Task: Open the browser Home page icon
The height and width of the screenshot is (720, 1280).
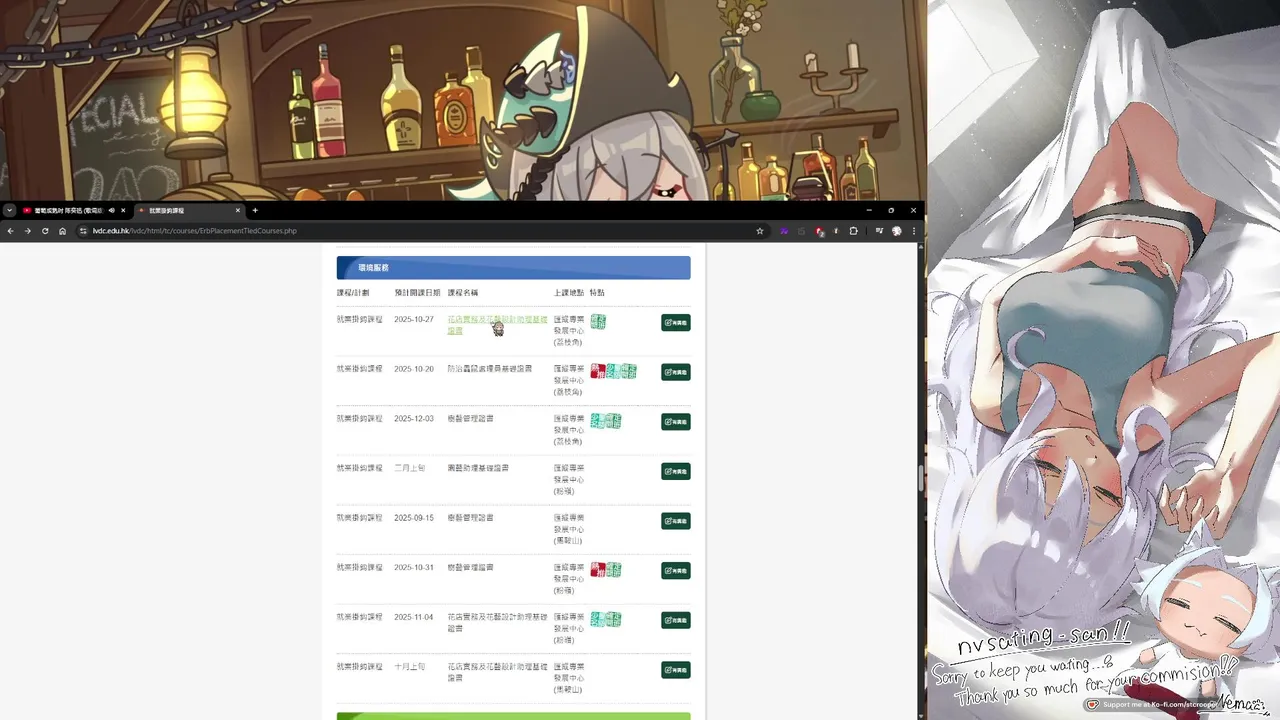Action: 62,231
